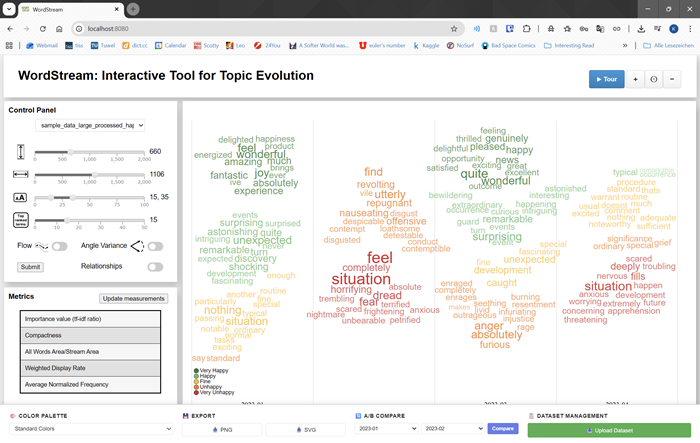Click the font size icon in Control Panel

(x=22, y=197)
